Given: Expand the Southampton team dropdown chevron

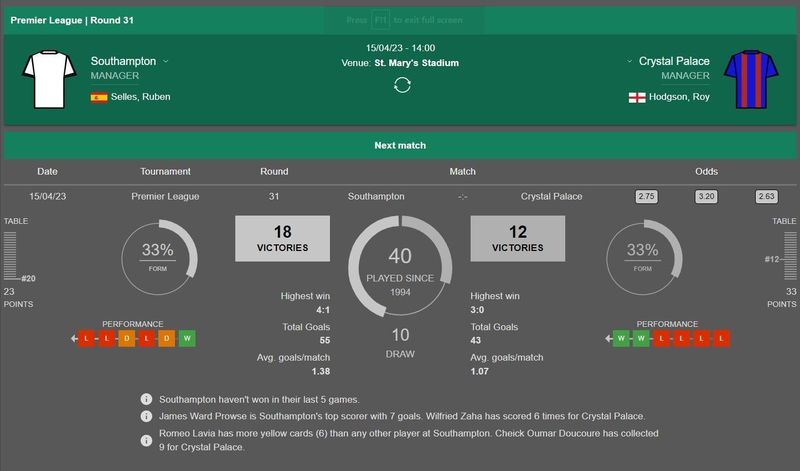Looking at the screenshot, I should pyautogui.click(x=166, y=61).
